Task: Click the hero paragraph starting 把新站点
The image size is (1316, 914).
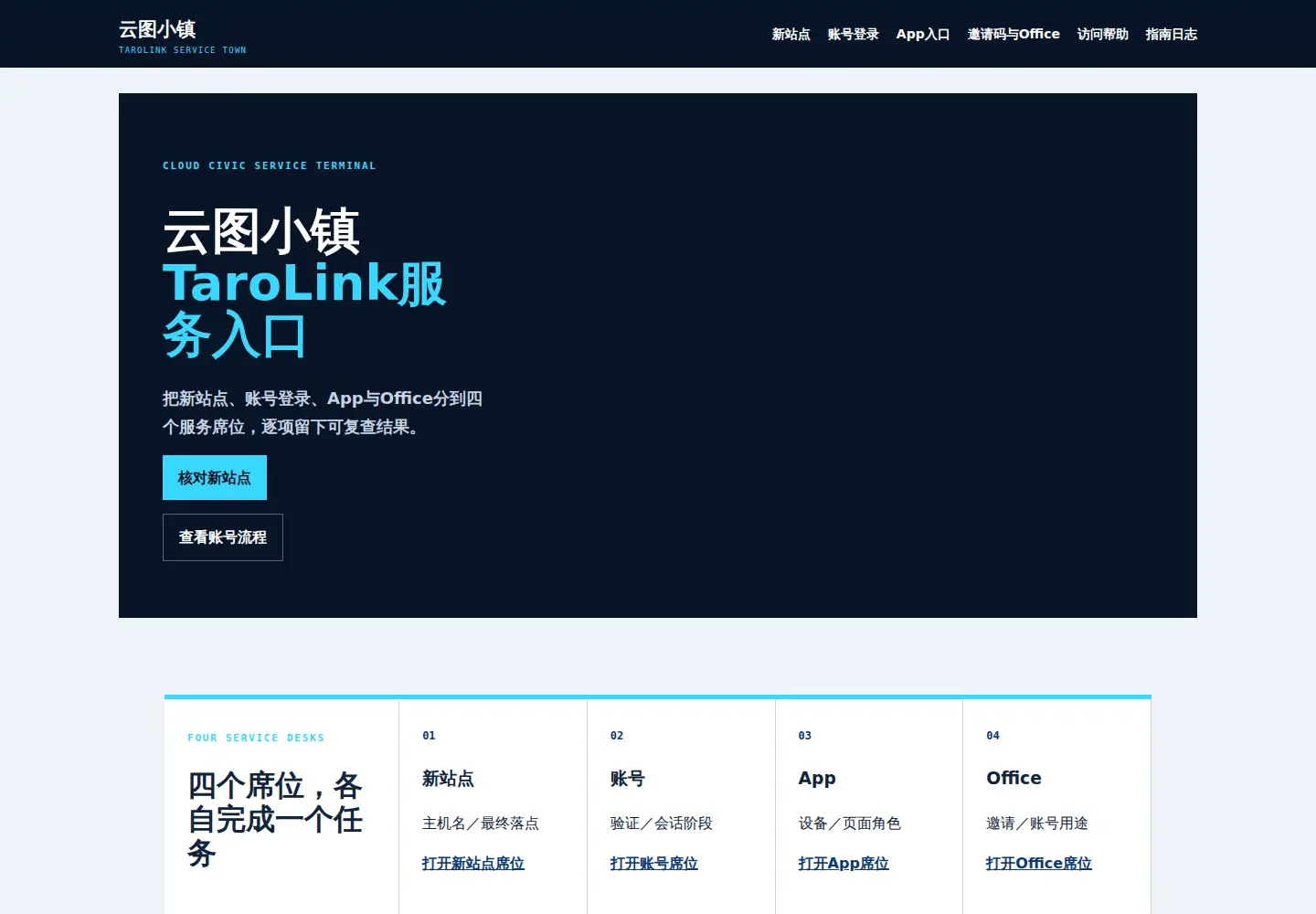Action: point(323,412)
